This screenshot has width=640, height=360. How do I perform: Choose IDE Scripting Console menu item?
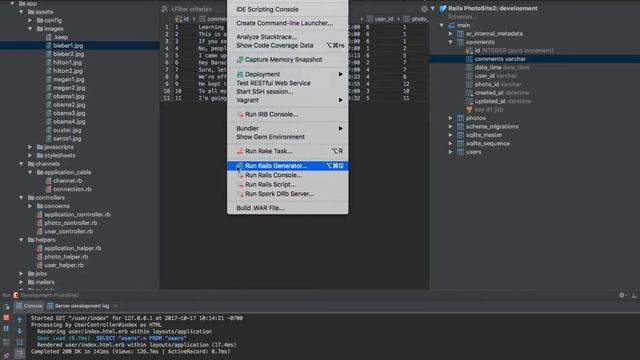click(287, 9)
